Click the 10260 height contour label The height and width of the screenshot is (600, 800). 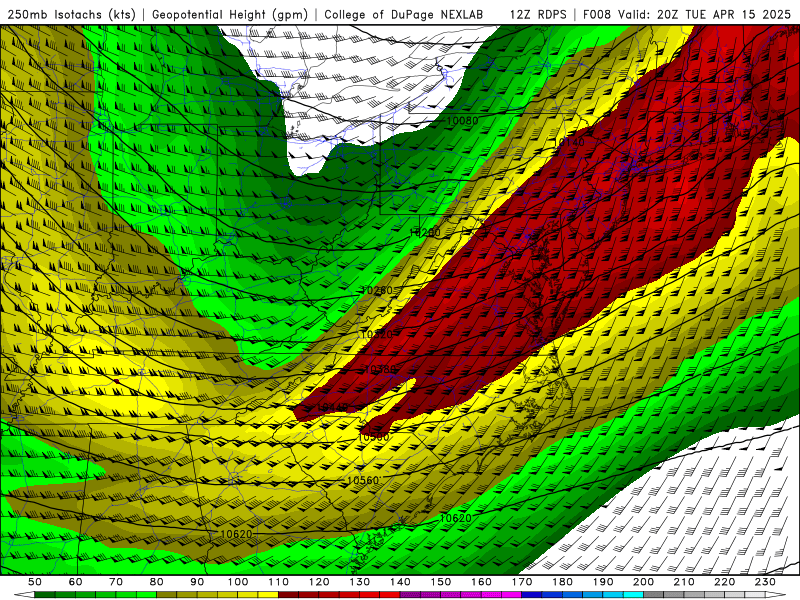(377, 290)
